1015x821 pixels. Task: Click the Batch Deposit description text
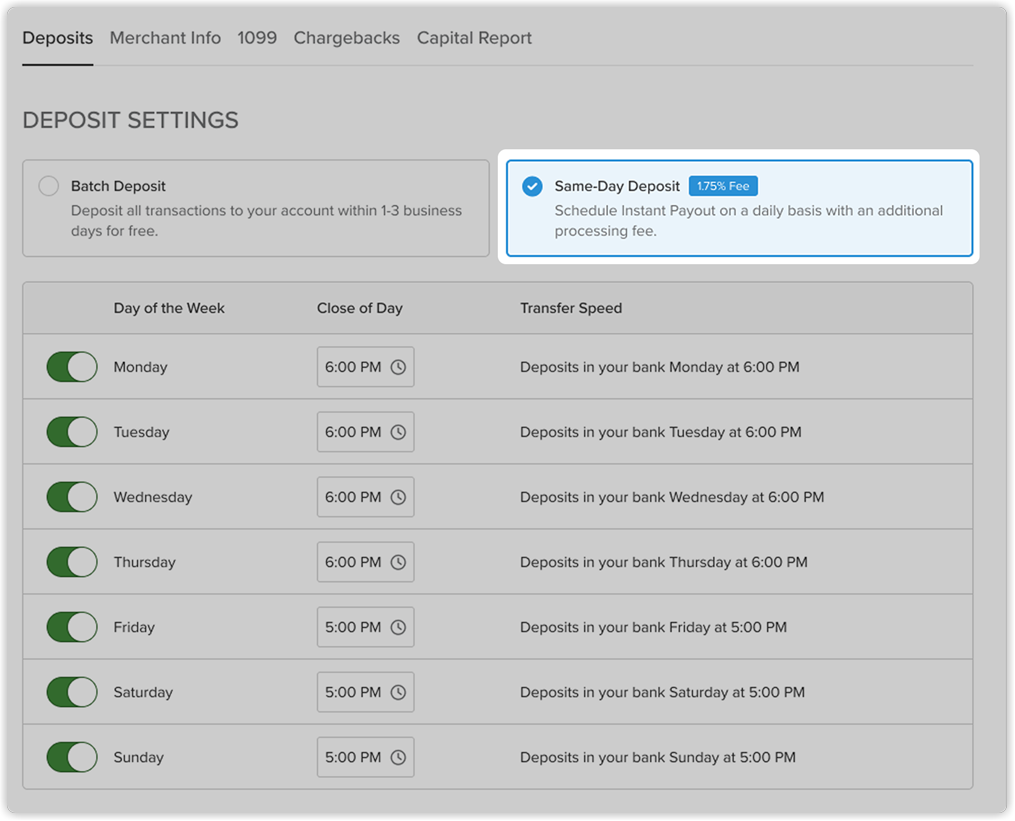(x=266, y=221)
